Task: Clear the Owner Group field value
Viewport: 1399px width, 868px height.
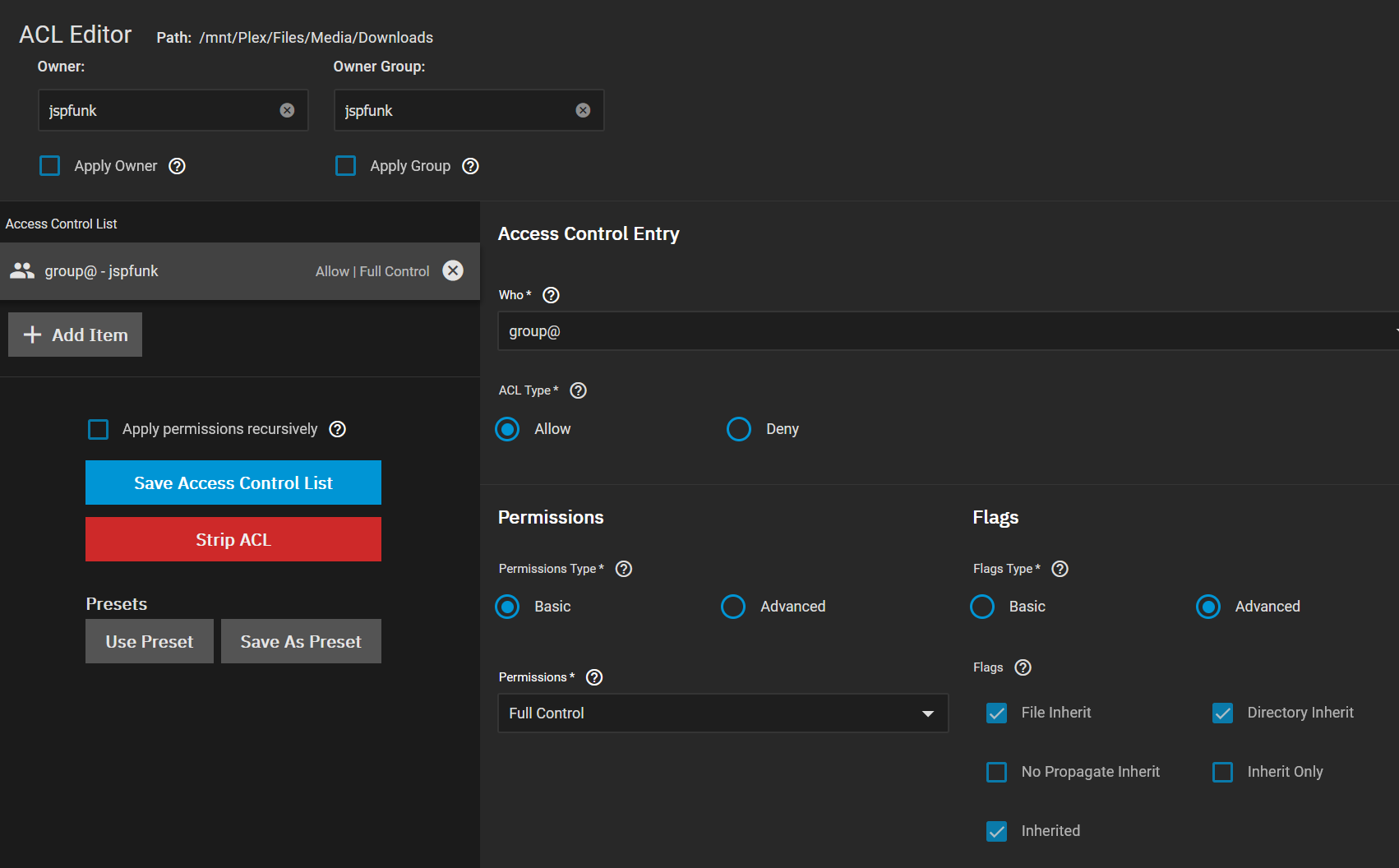Action: click(583, 110)
